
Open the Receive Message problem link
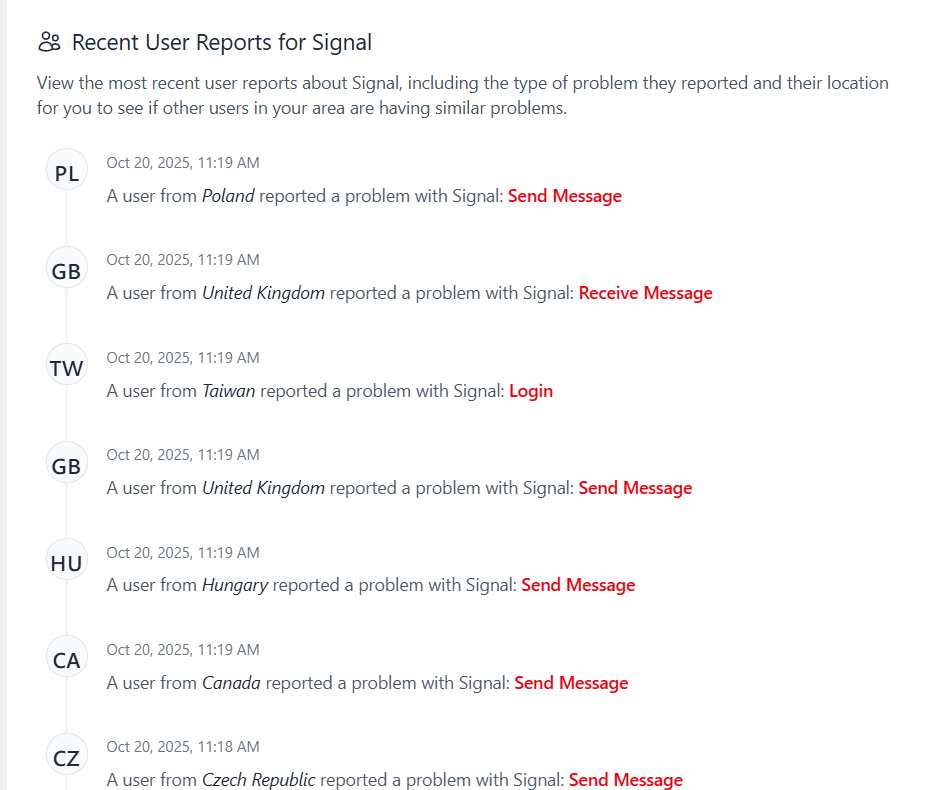(645, 293)
